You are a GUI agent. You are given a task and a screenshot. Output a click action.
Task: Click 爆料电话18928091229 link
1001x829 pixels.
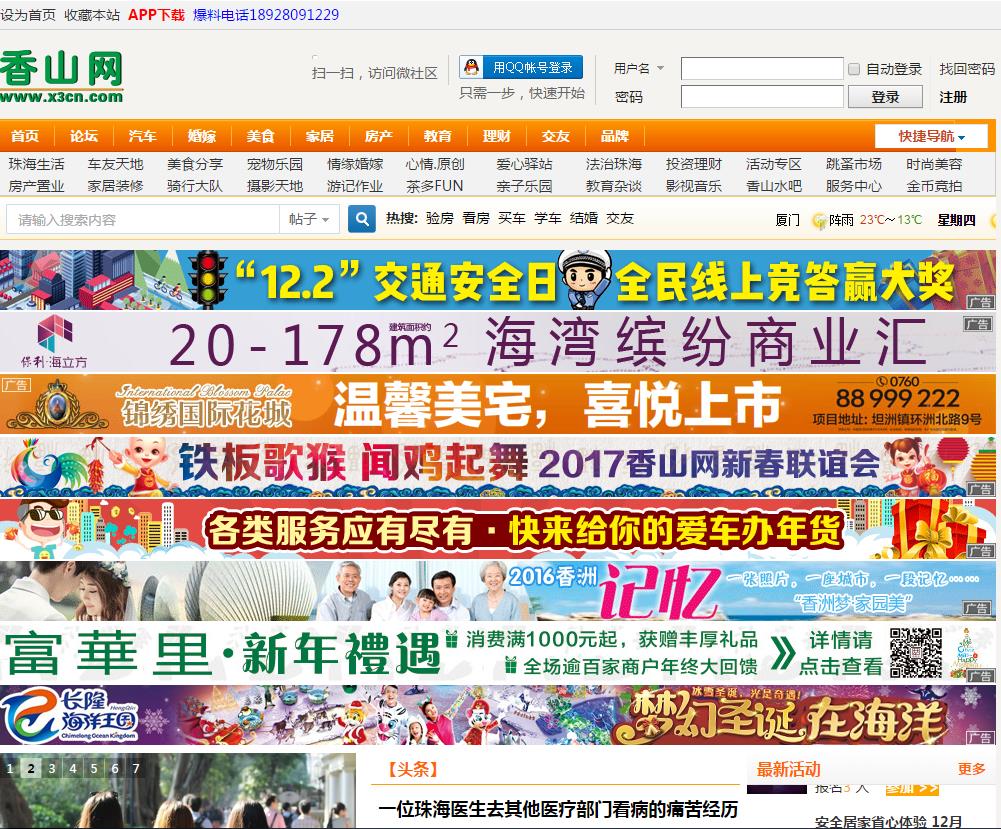coord(266,15)
